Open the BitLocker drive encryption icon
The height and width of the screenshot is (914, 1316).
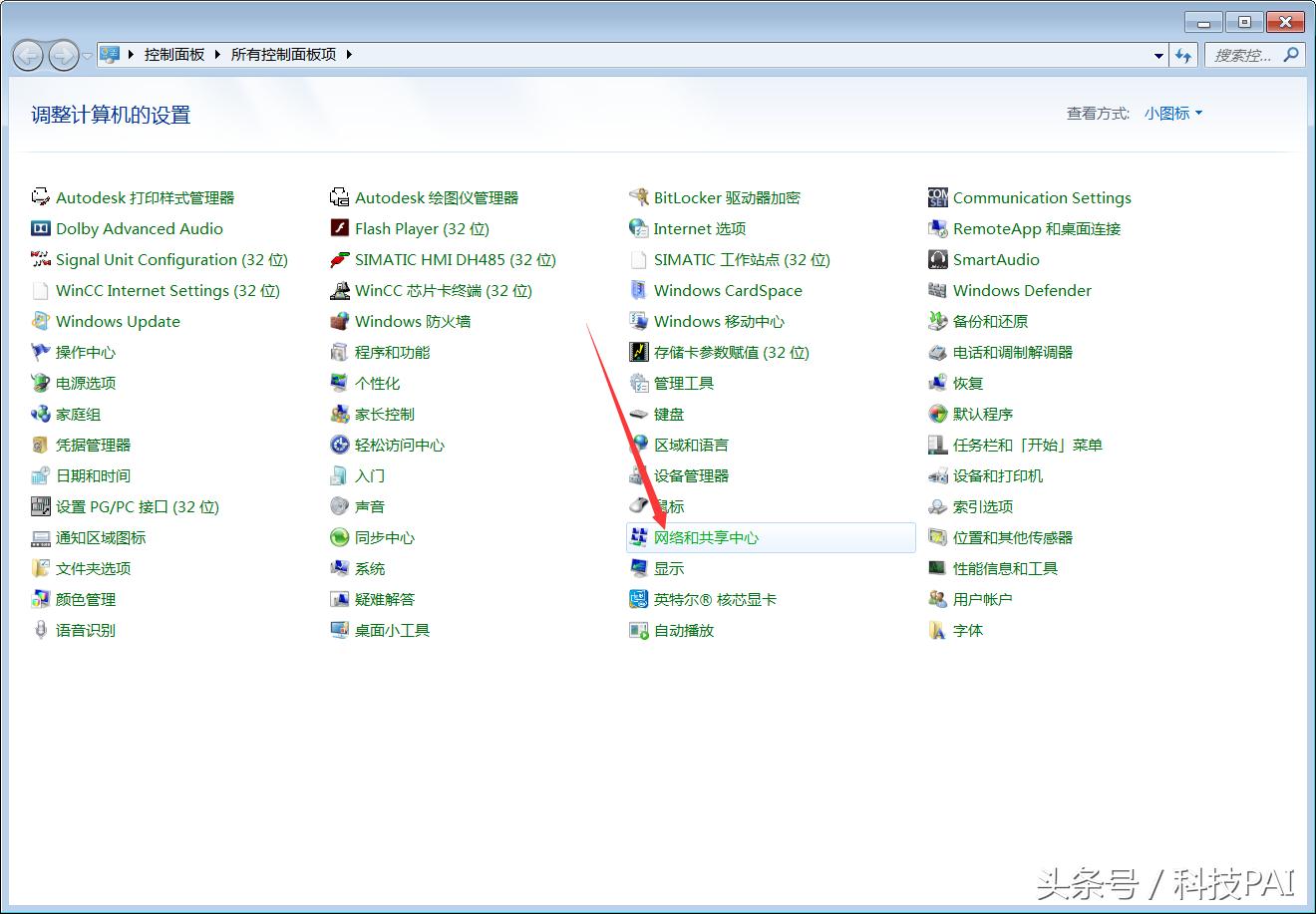point(638,197)
